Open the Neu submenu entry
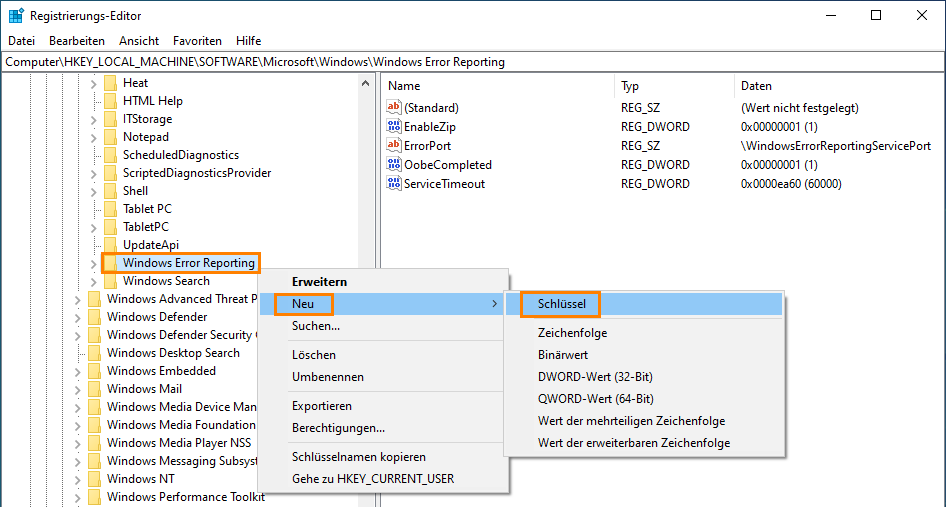 (x=384, y=304)
